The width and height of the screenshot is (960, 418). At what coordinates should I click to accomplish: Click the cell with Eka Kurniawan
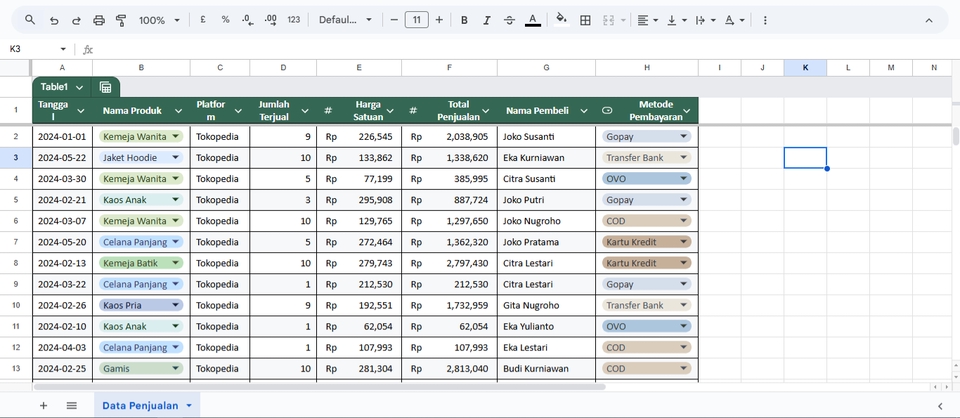pyautogui.click(x=546, y=158)
